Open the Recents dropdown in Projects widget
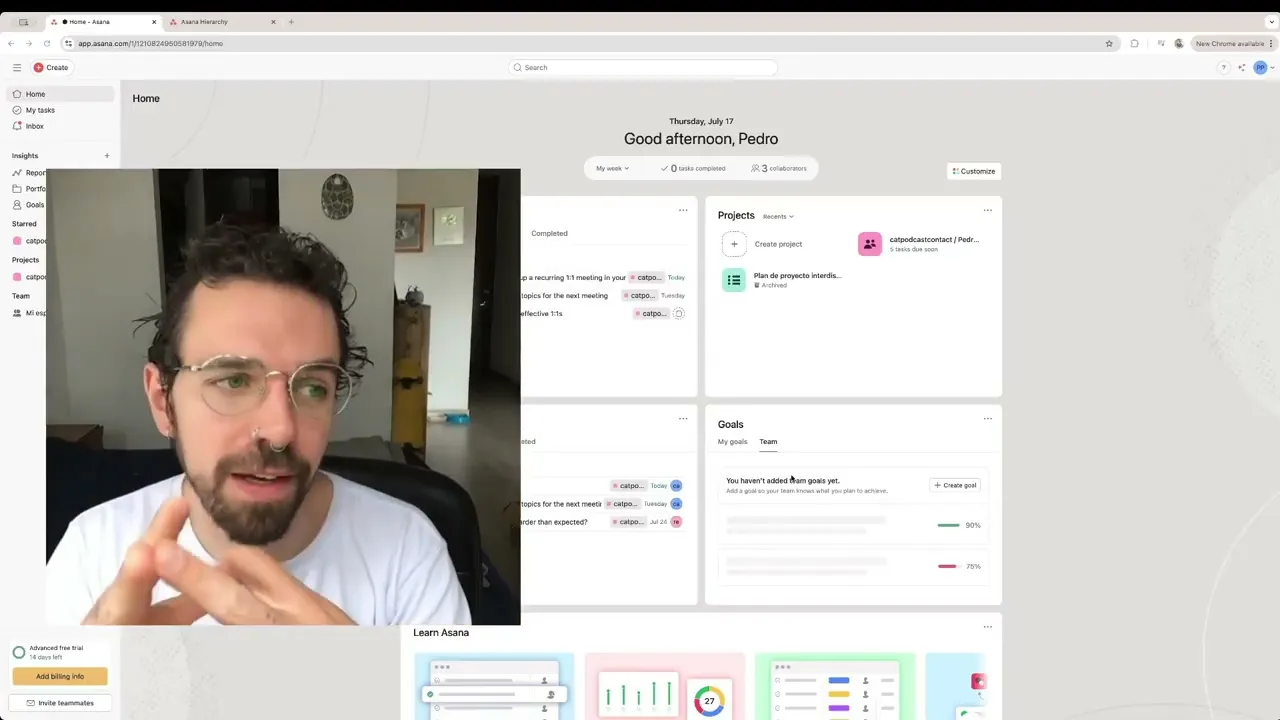The width and height of the screenshot is (1280, 720). click(x=777, y=216)
